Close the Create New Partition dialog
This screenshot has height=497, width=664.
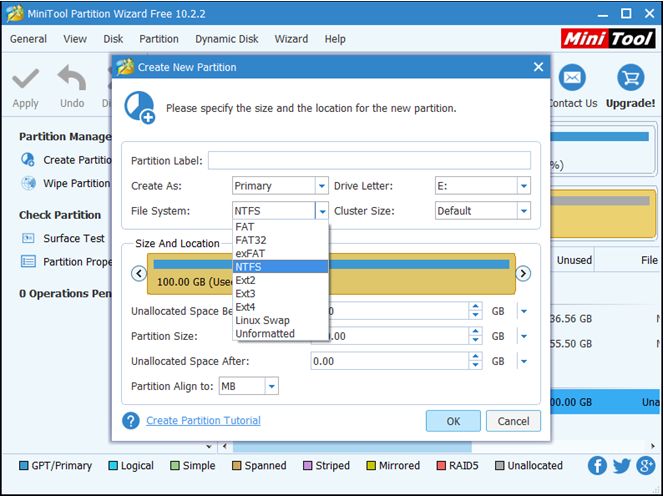(538, 67)
